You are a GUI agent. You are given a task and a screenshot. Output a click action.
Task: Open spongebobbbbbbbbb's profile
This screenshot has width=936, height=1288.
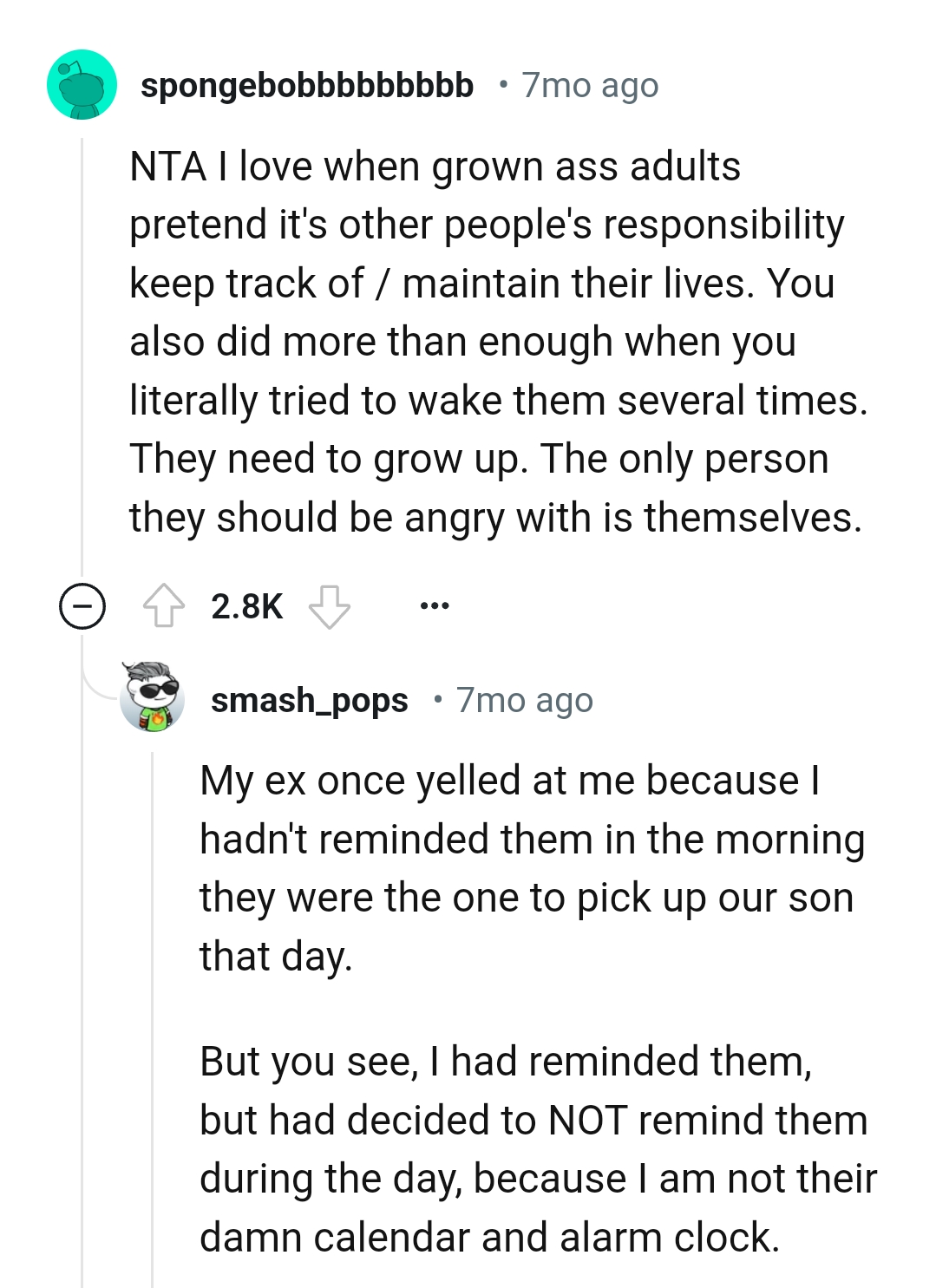(x=308, y=85)
